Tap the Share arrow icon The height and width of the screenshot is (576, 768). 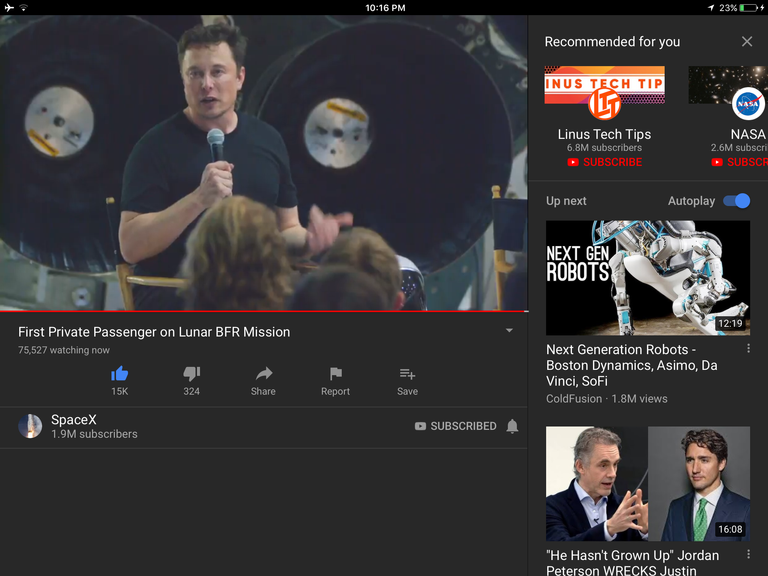(x=264, y=374)
